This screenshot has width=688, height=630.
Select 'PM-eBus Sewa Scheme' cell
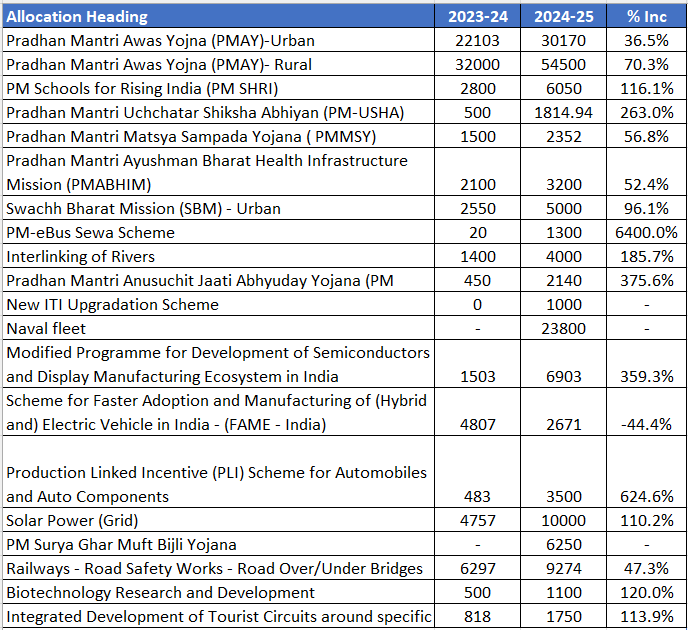coord(219,232)
